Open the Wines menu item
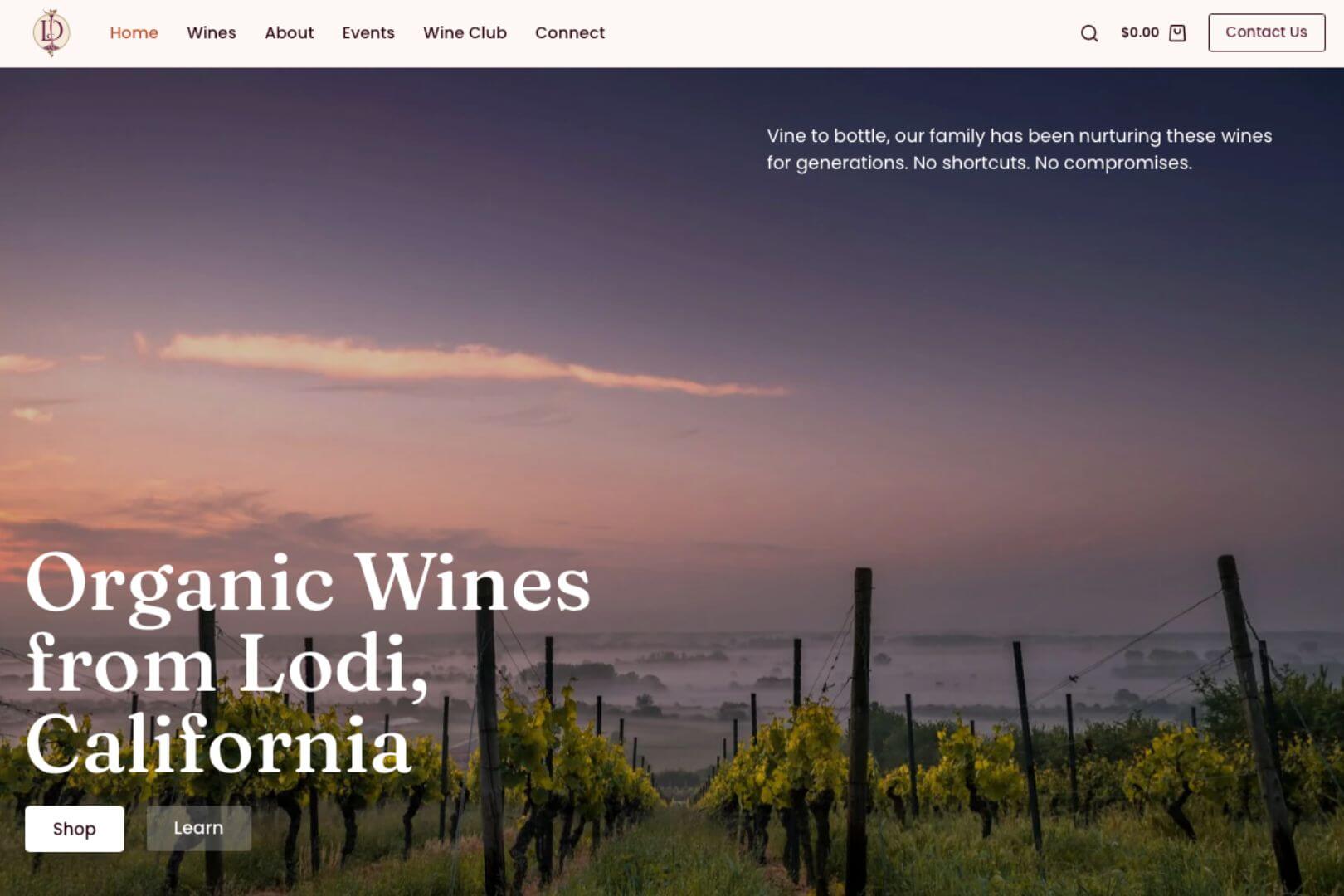The width and height of the screenshot is (1344, 896). pos(212,32)
